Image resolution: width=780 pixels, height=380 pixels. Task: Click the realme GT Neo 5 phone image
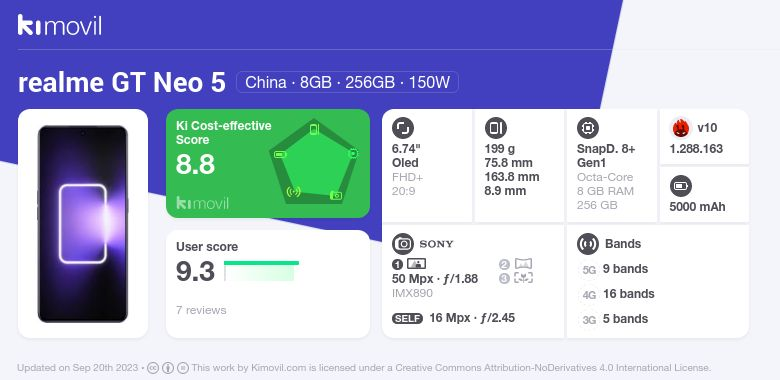click(83, 224)
